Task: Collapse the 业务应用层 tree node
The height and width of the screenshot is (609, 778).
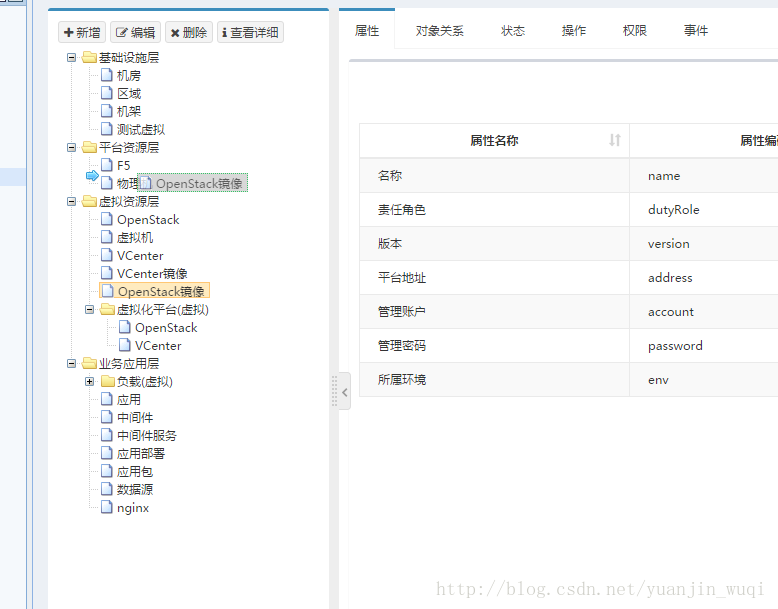Action: (71, 364)
